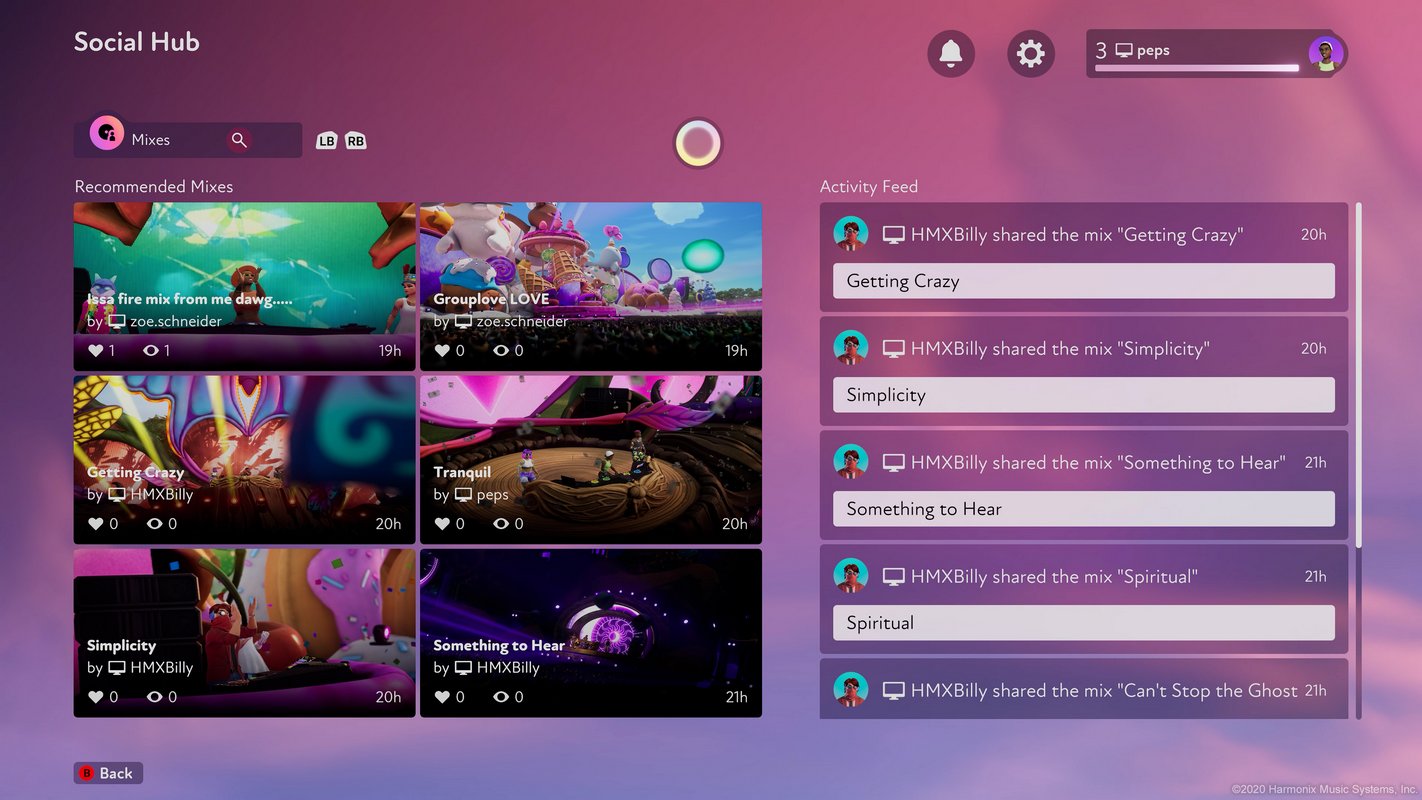Open the settings gear icon
This screenshot has height=800, width=1422.
click(x=1030, y=53)
